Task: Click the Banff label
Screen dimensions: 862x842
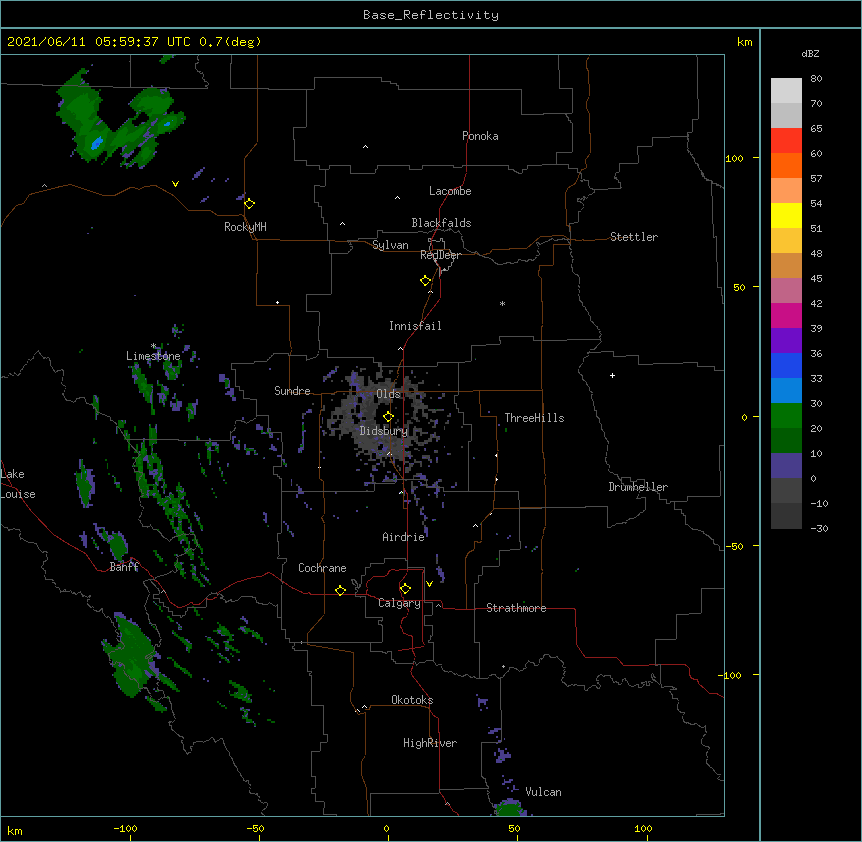Action: coord(124,567)
